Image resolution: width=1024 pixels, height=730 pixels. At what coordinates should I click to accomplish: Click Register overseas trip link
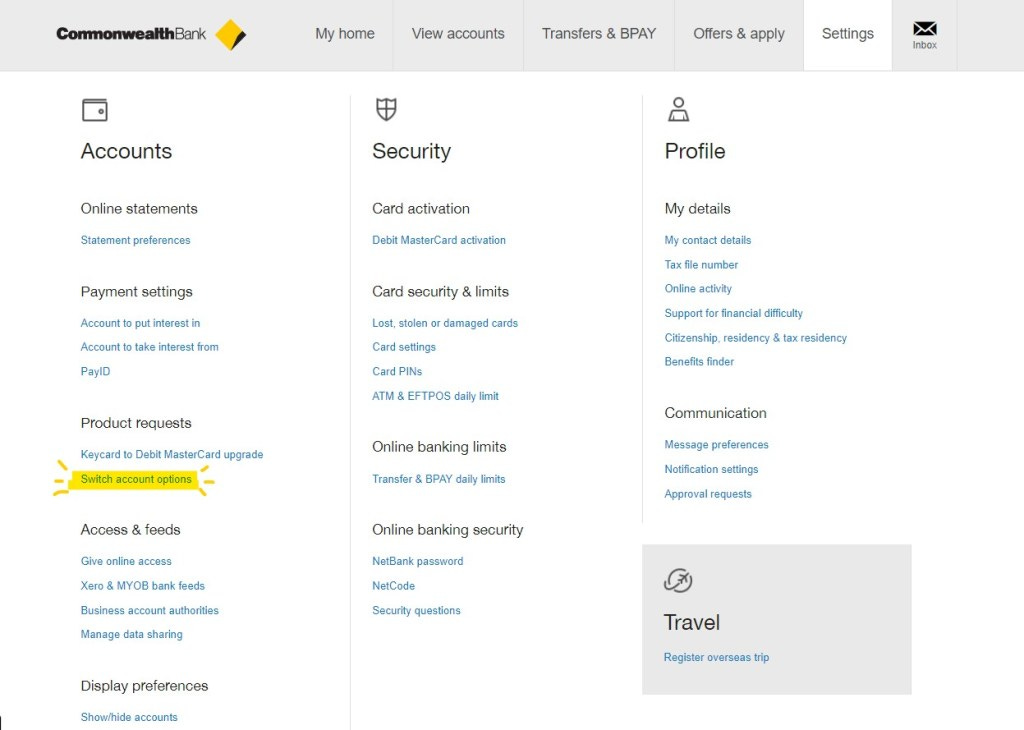(x=716, y=658)
